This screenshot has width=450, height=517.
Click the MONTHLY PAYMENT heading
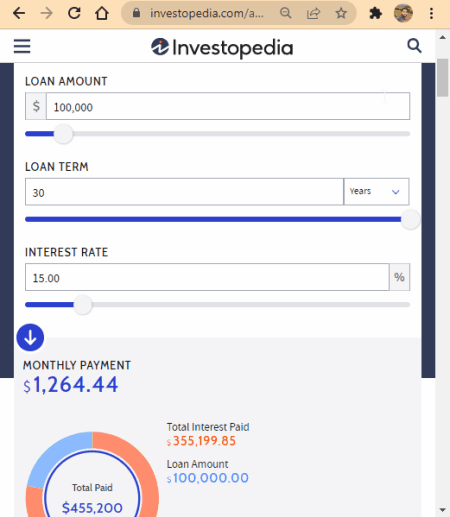point(77,365)
